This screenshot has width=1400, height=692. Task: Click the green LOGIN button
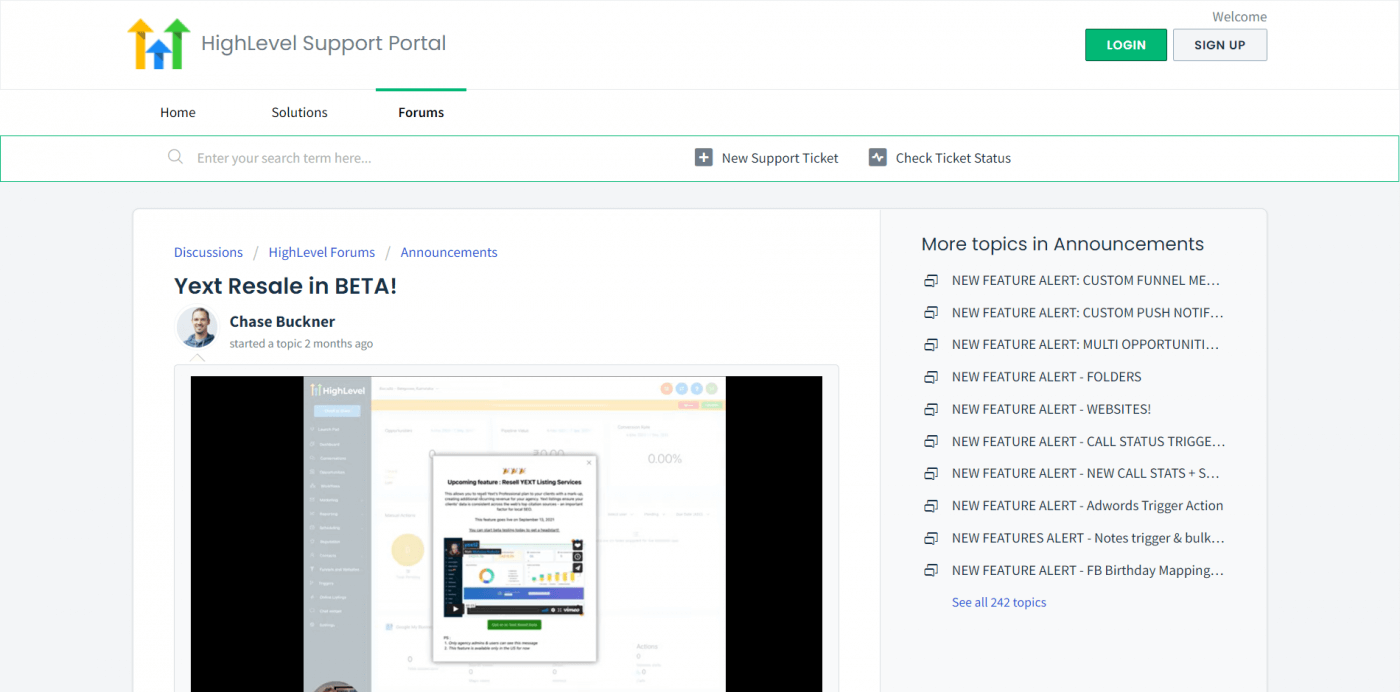pyautogui.click(x=1126, y=45)
